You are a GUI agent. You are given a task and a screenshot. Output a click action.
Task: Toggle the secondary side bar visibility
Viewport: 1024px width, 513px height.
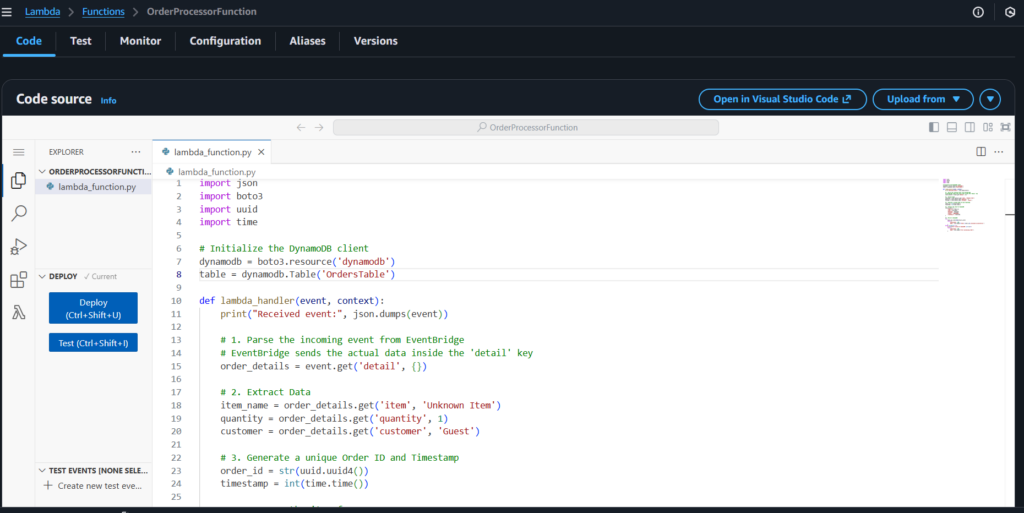[x=970, y=127]
